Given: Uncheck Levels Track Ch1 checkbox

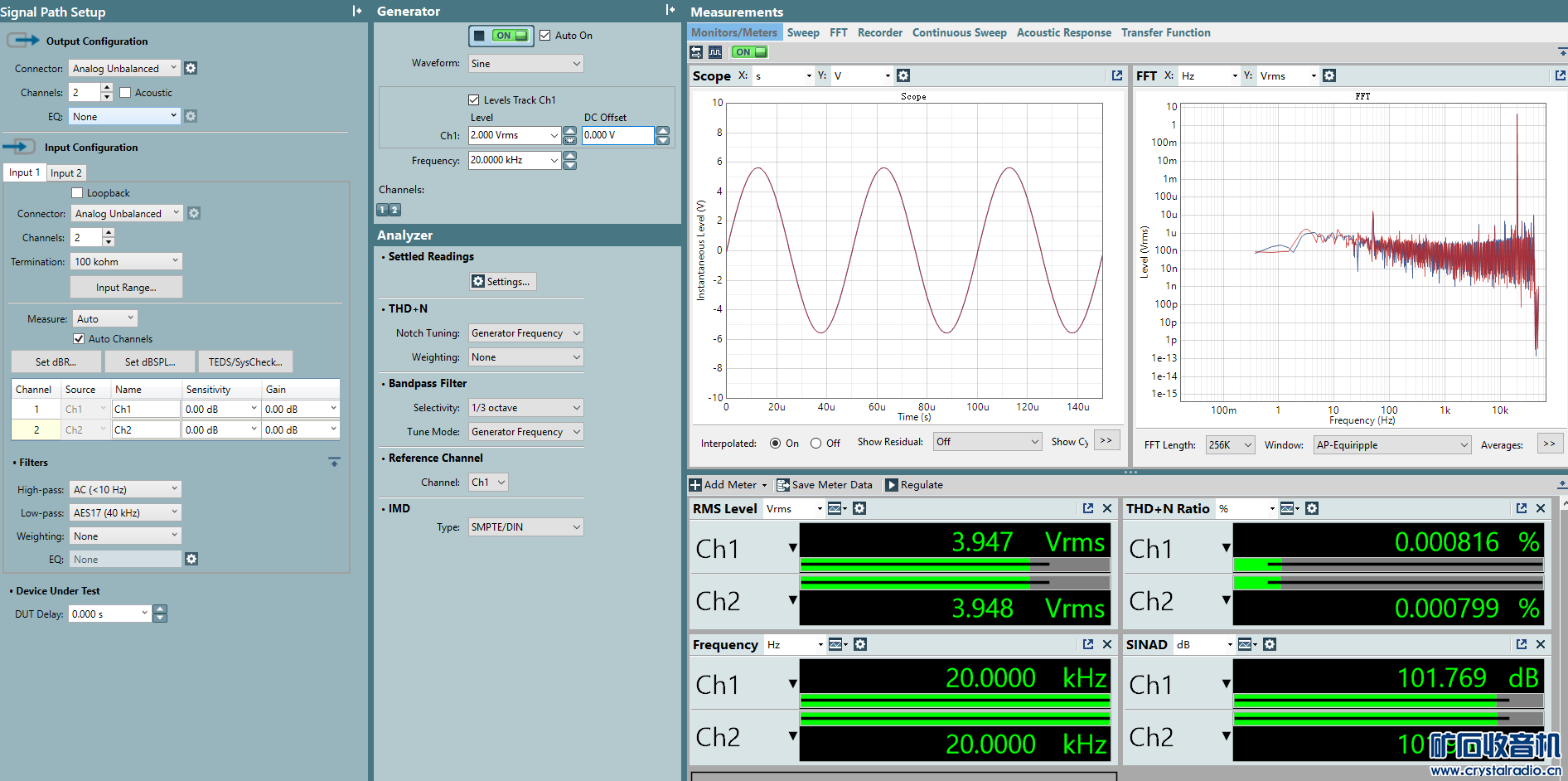Looking at the screenshot, I should click(474, 100).
